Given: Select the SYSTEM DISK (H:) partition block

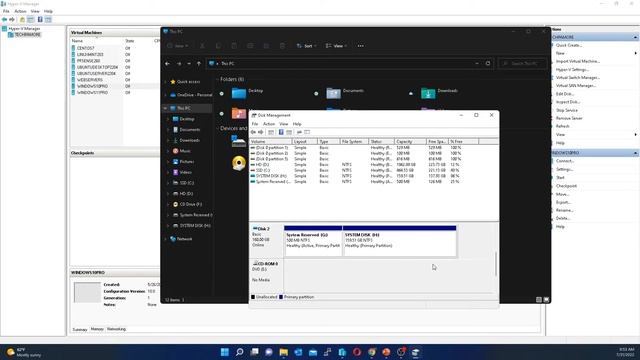Looking at the screenshot, I should click(400, 241).
